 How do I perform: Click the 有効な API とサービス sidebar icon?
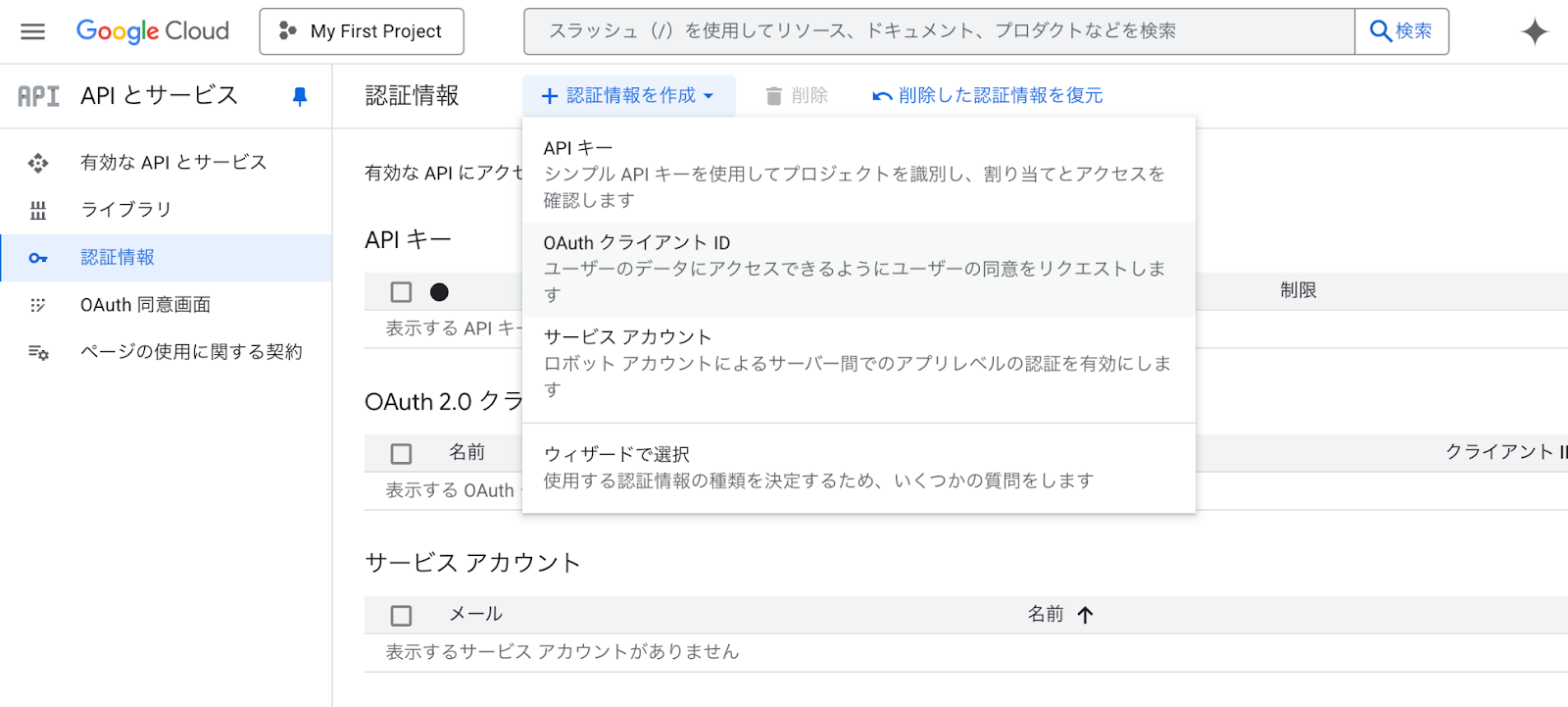point(38,163)
